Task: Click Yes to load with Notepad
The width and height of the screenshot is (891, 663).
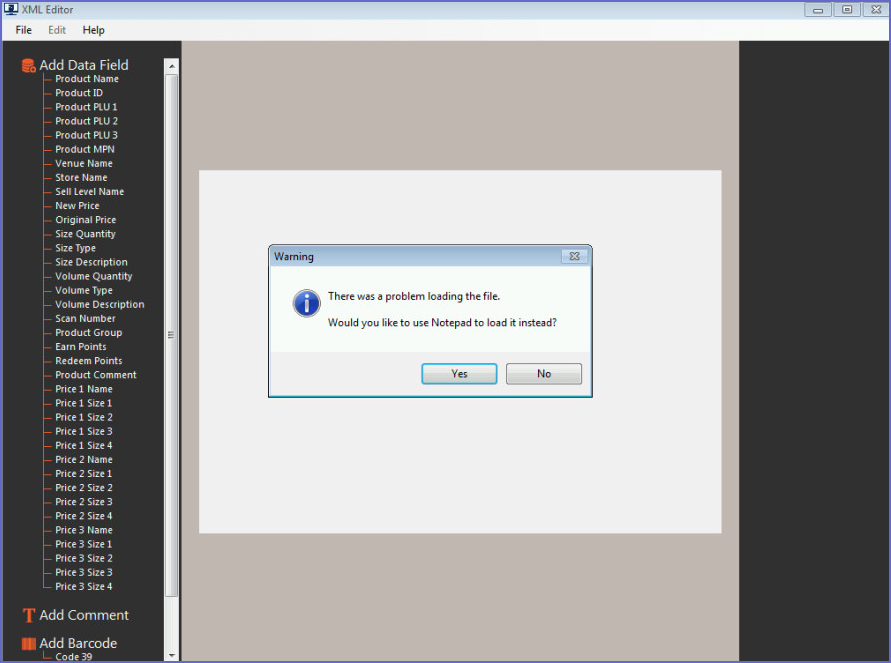Action: coord(459,374)
